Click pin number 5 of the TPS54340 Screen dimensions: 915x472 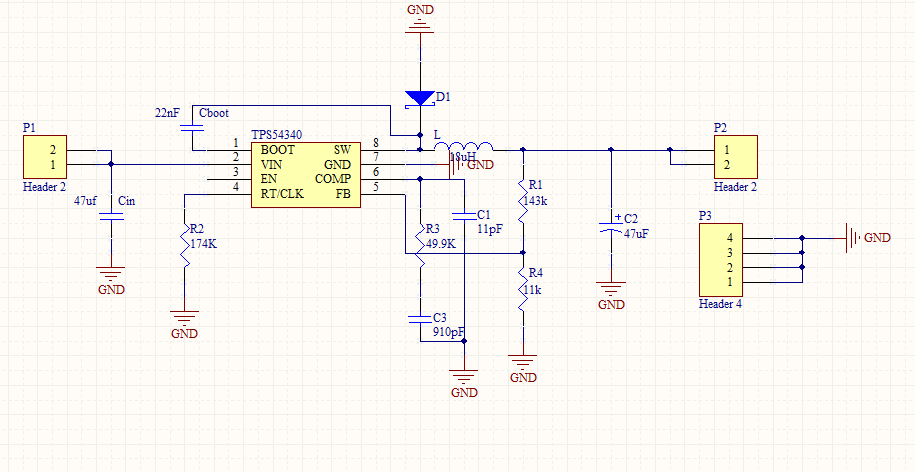(x=376, y=187)
